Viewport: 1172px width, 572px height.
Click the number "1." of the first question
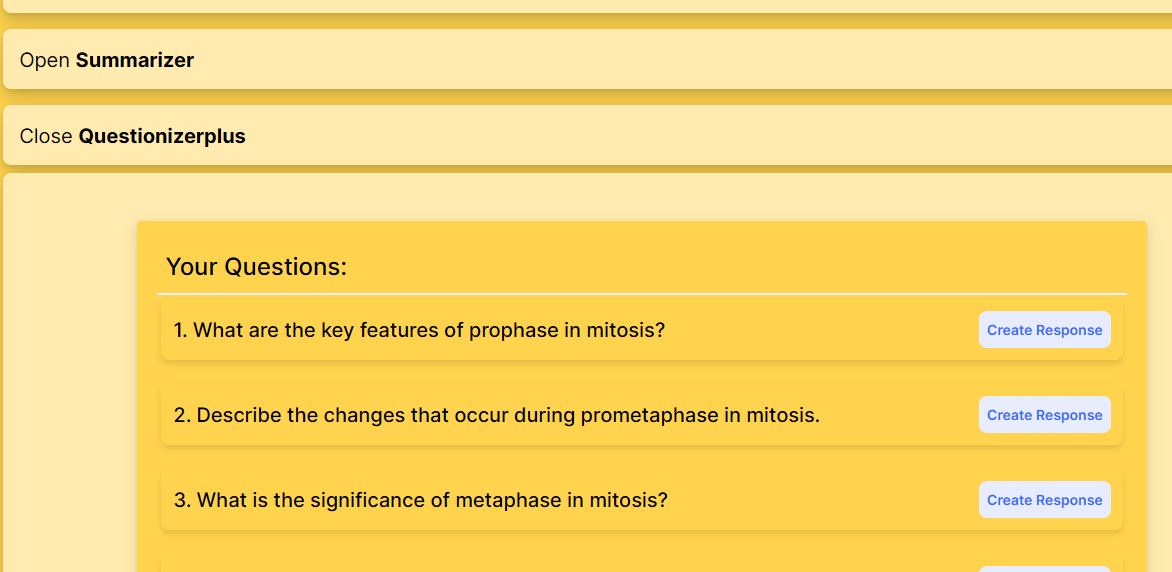[181, 330]
